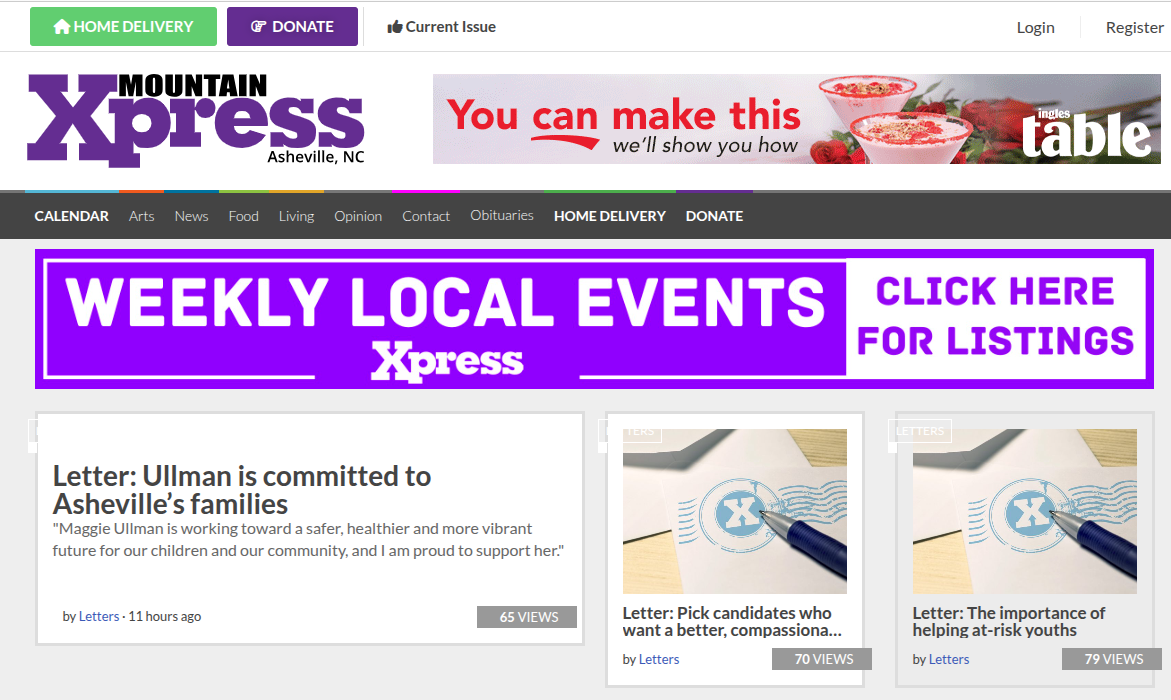Open the Register link
The width and height of the screenshot is (1171, 700).
1134,28
